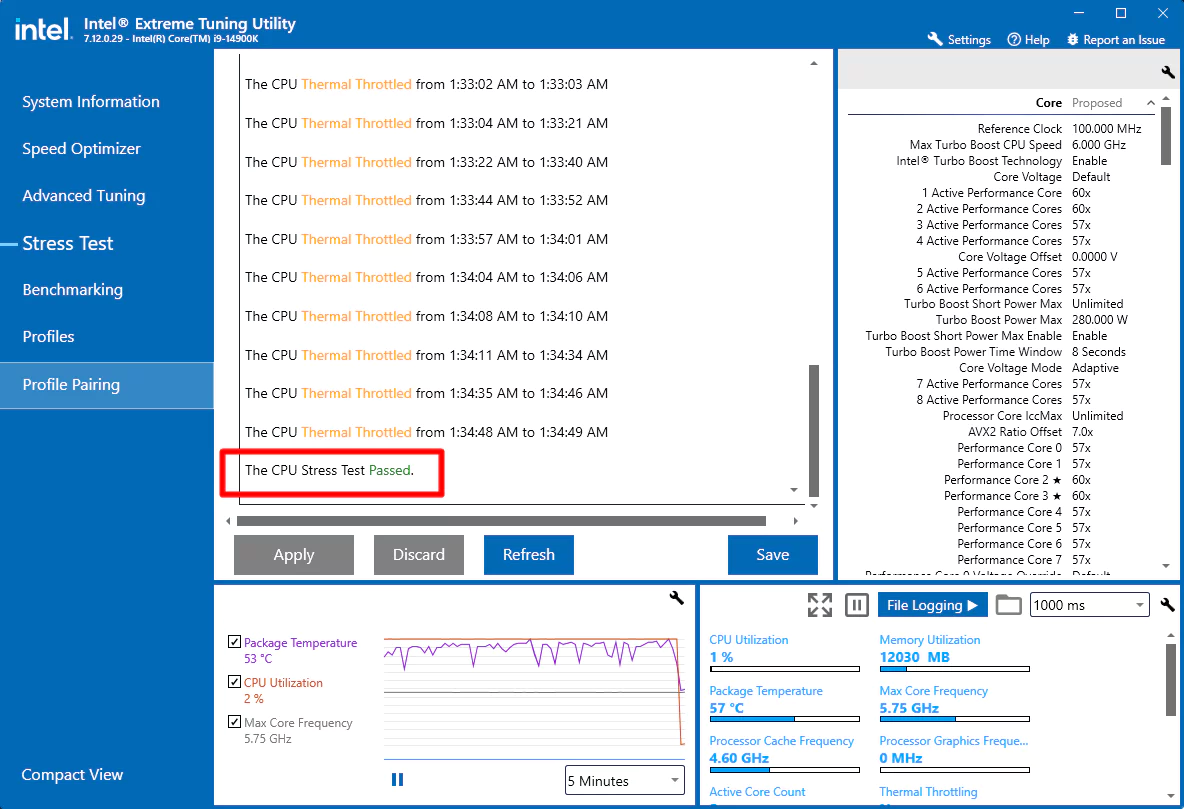Pause the graph below the temperature chart
This screenshot has width=1184, height=809.
pyautogui.click(x=397, y=780)
